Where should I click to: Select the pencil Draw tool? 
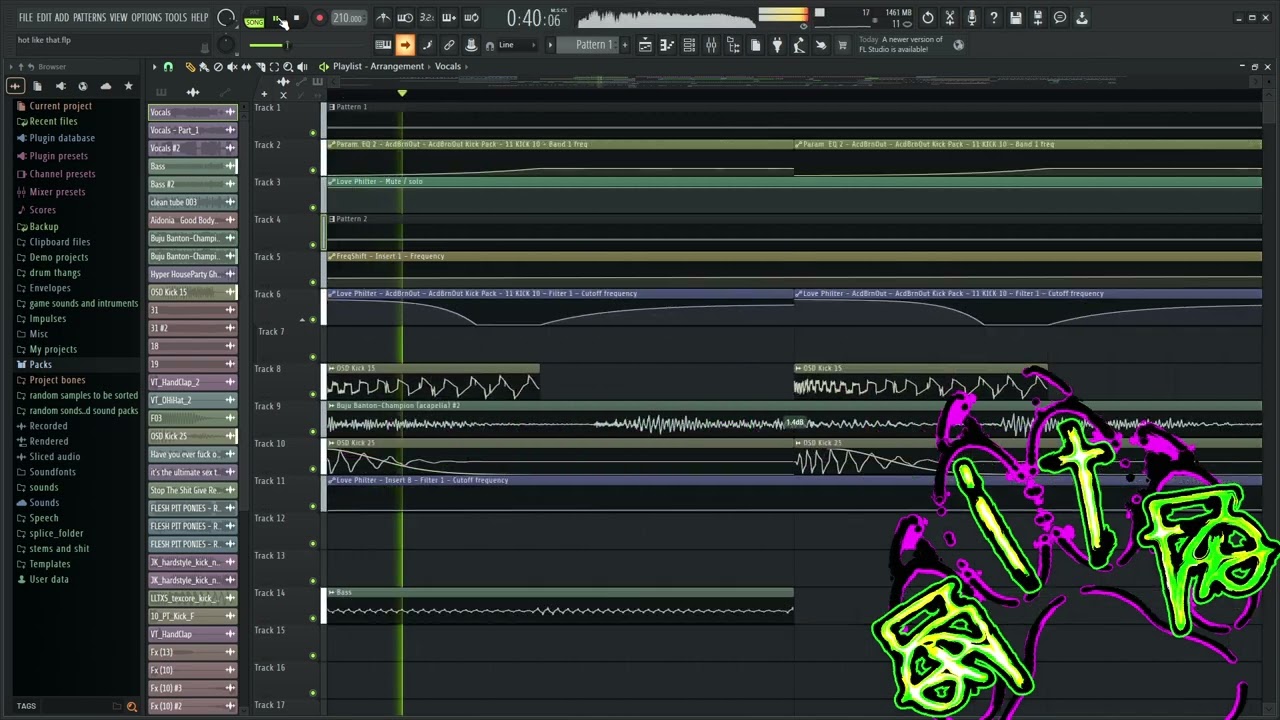(190, 67)
